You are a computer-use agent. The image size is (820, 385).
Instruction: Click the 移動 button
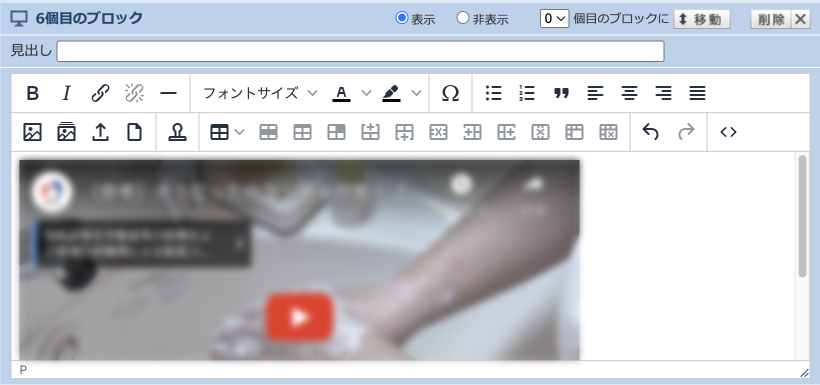click(x=702, y=19)
